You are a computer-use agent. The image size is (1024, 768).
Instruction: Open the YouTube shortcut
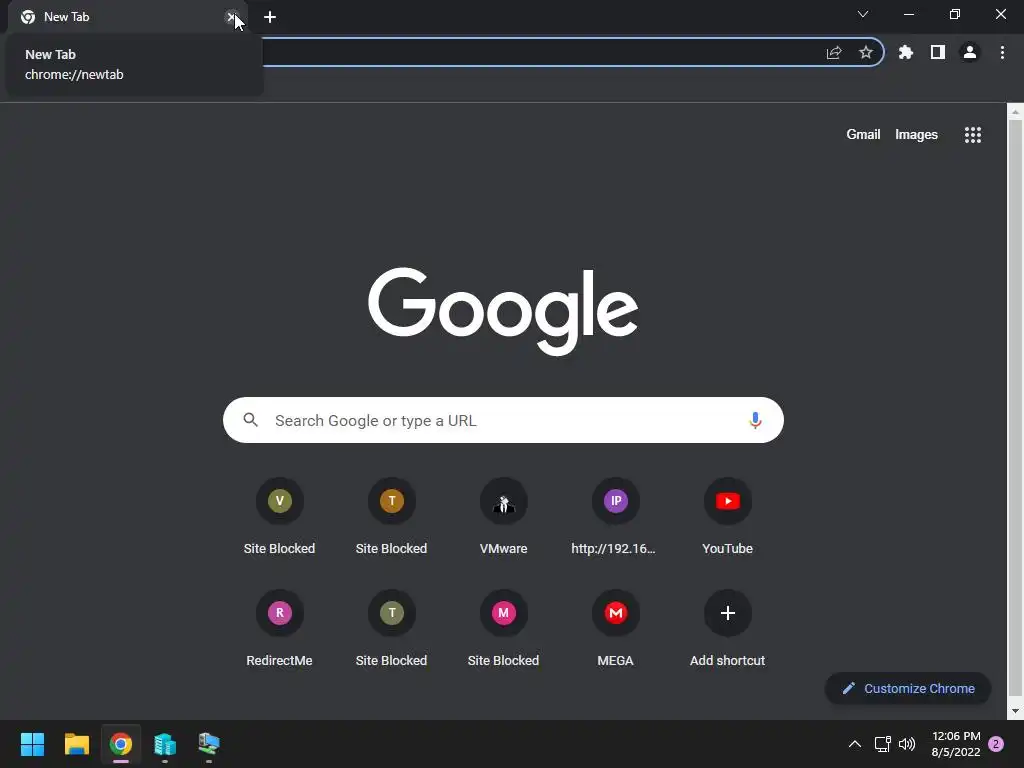[x=728, y=517]
